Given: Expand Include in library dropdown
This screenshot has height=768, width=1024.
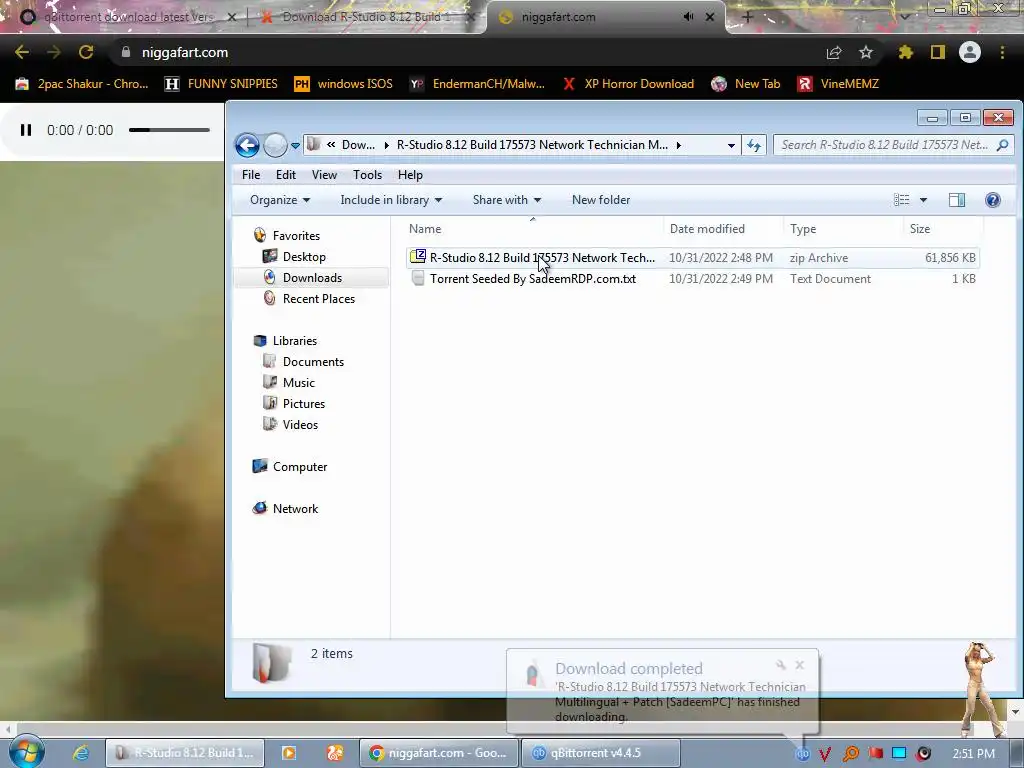Looking at the screenshot, I should coord(391,200).
